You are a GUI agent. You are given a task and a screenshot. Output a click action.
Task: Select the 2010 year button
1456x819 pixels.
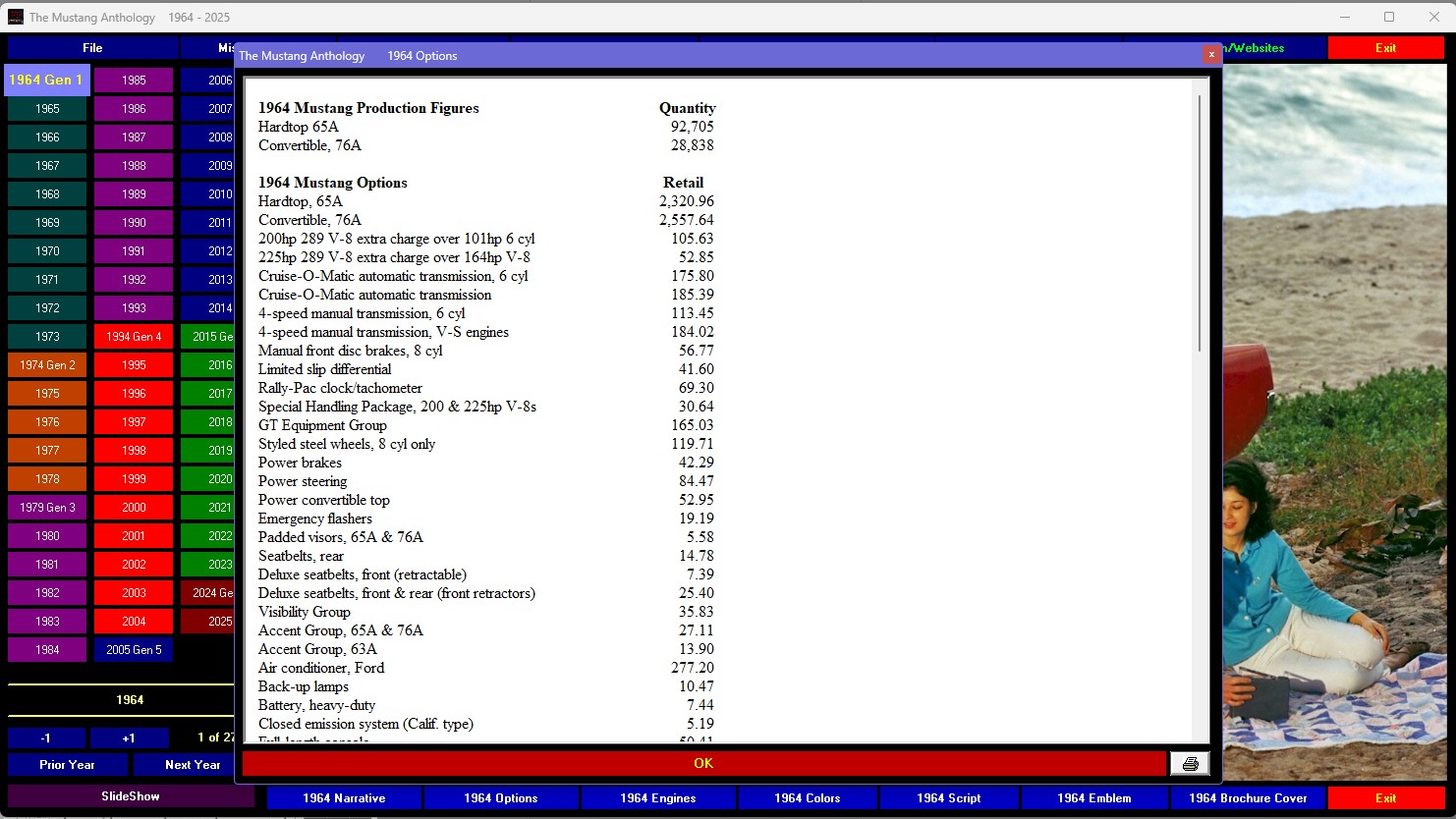(x=208, y=193)
